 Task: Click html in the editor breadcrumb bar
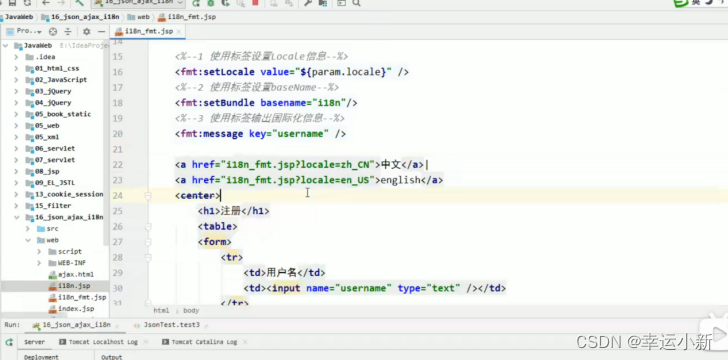tap(161, 310)
